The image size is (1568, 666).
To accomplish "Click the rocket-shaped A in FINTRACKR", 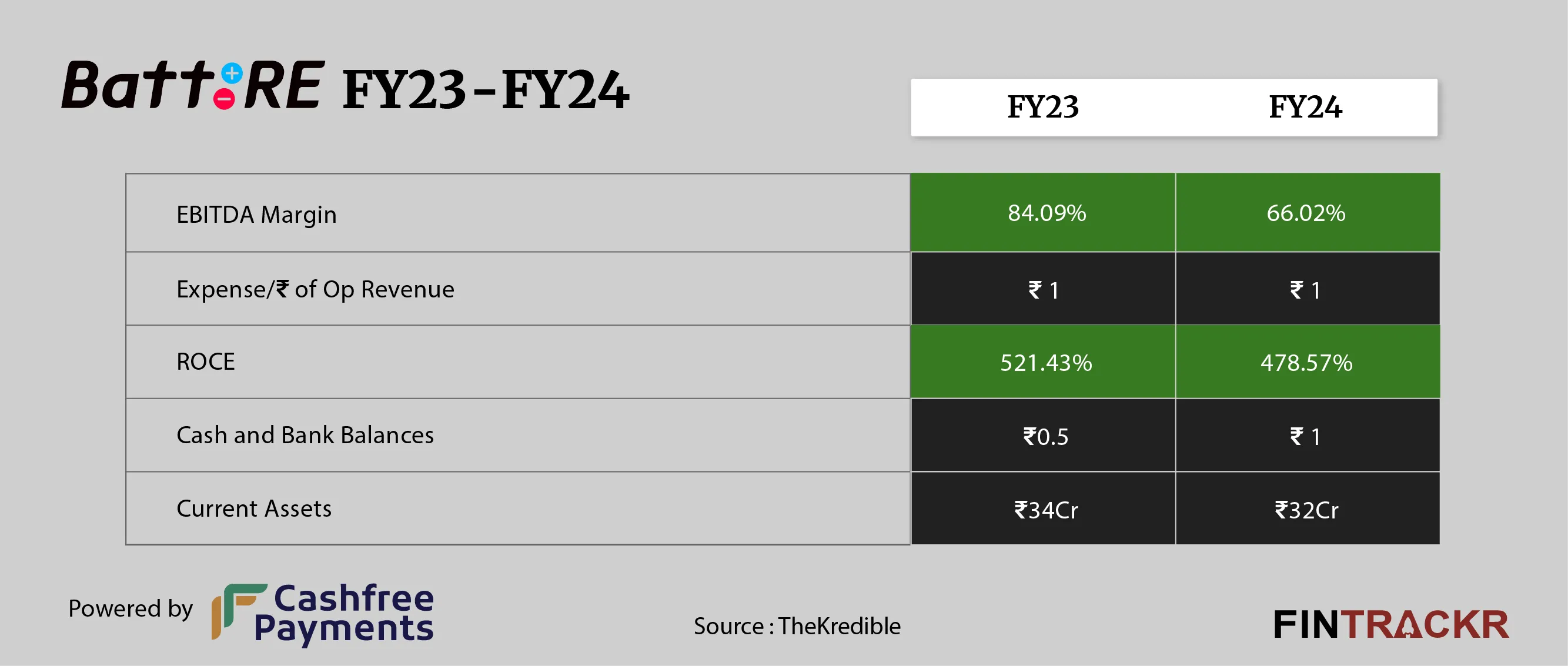I will (1407, 626).
